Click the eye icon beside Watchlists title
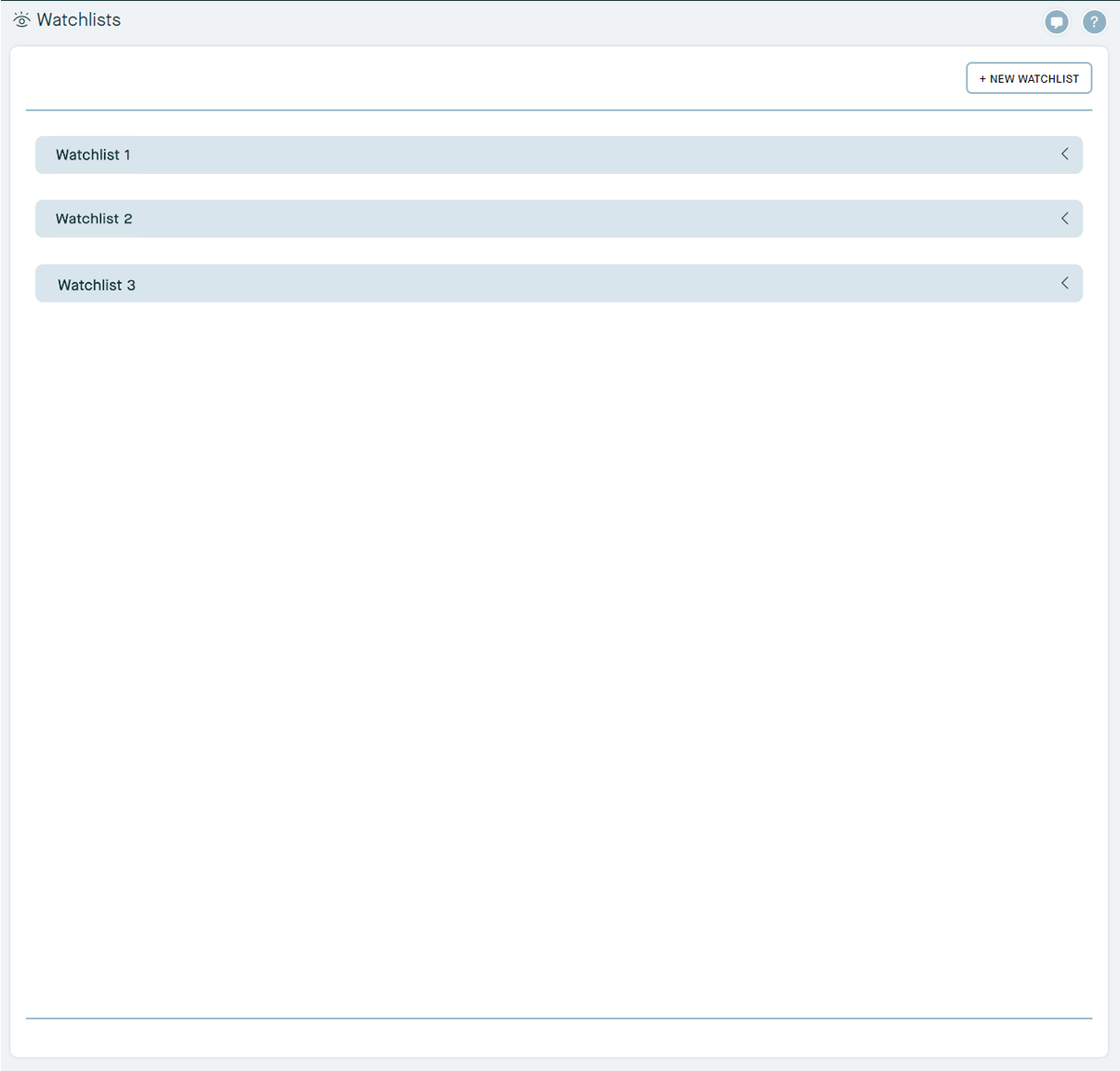Viewport: 1120px width, 1071px height. tap(20, 19)
